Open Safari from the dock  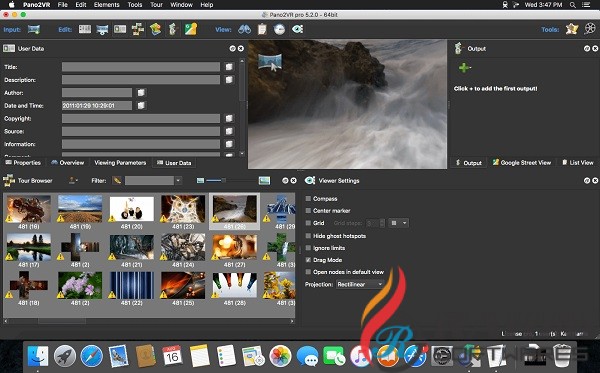[x=92, y=356]
